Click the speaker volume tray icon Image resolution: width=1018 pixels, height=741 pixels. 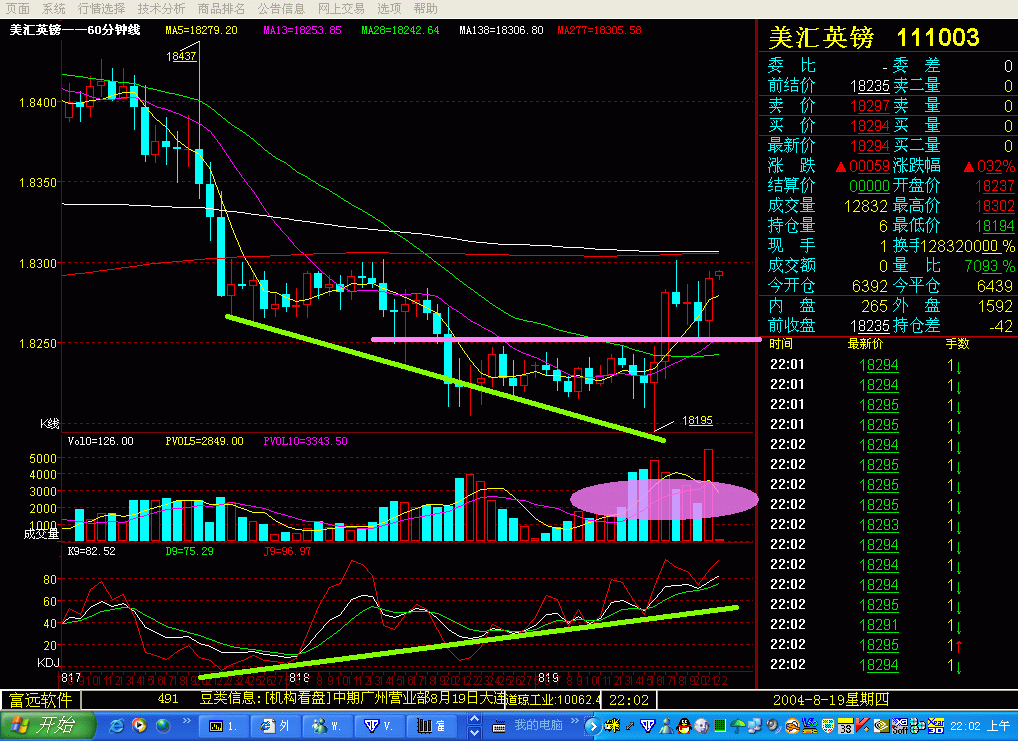774,726
